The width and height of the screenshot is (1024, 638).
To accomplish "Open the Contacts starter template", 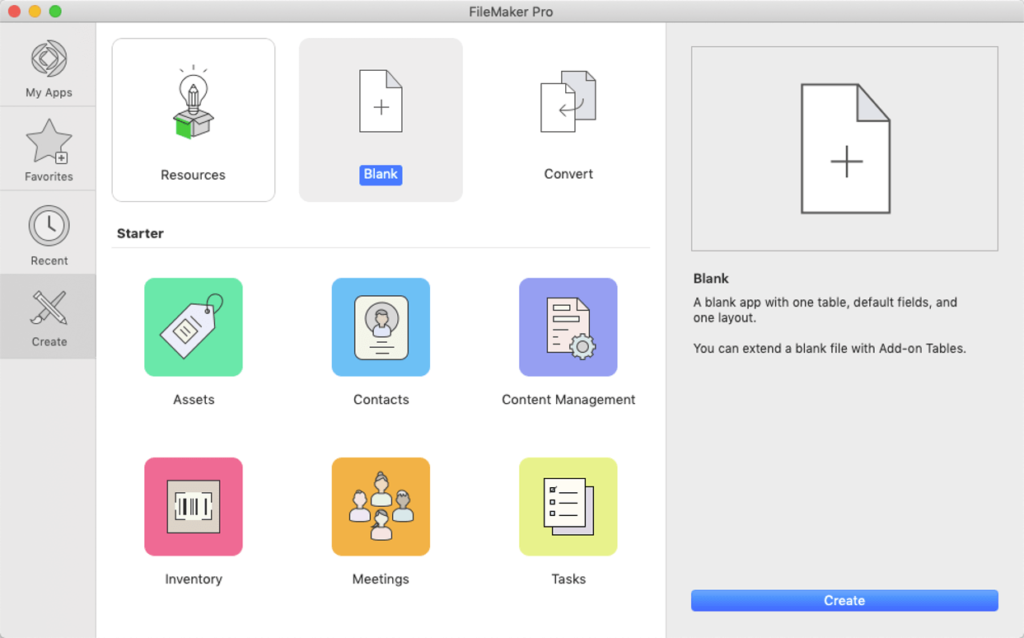I will pos(381,327).
